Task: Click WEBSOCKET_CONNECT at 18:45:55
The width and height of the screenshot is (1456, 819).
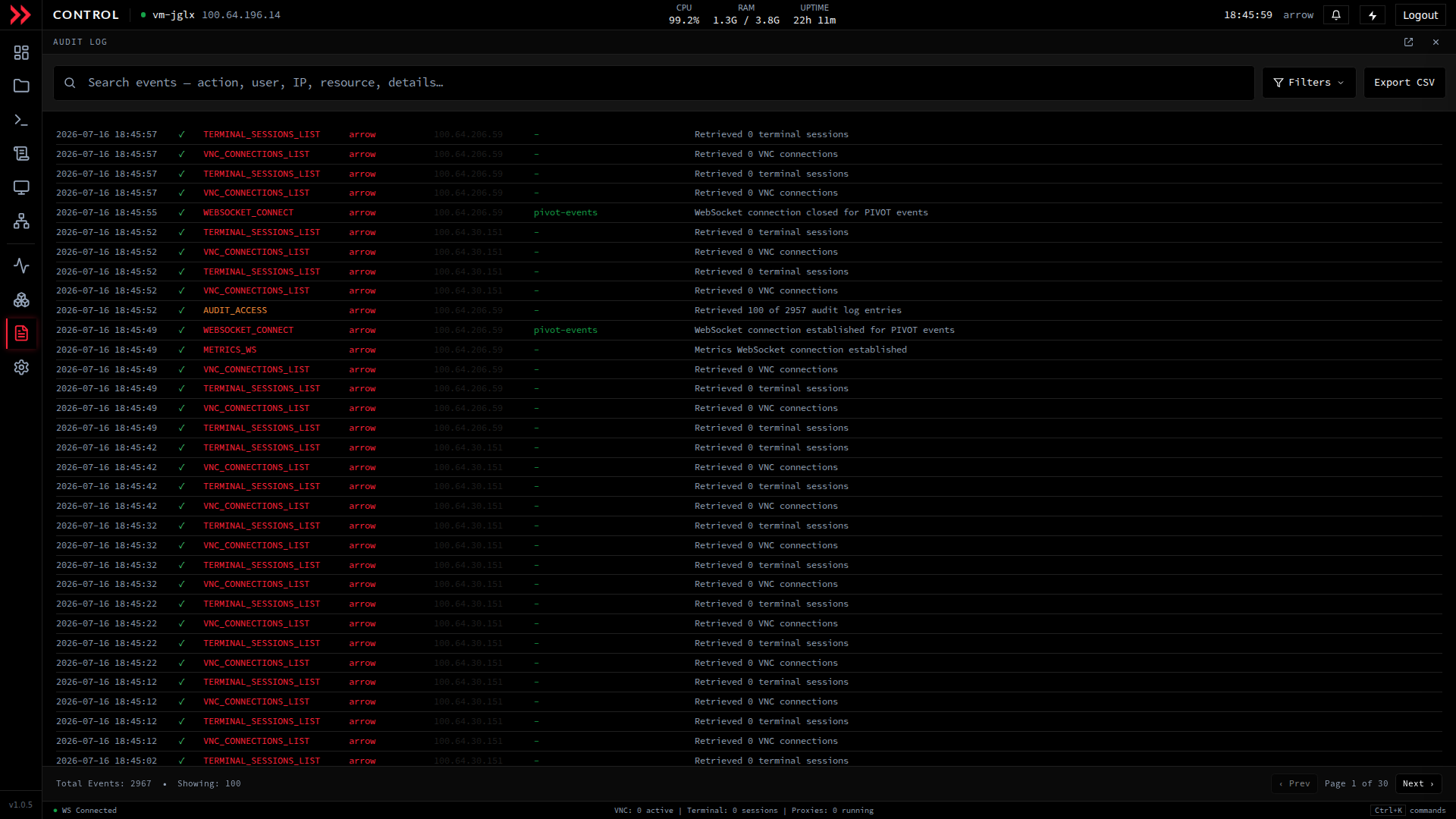Action: (248, 212)
